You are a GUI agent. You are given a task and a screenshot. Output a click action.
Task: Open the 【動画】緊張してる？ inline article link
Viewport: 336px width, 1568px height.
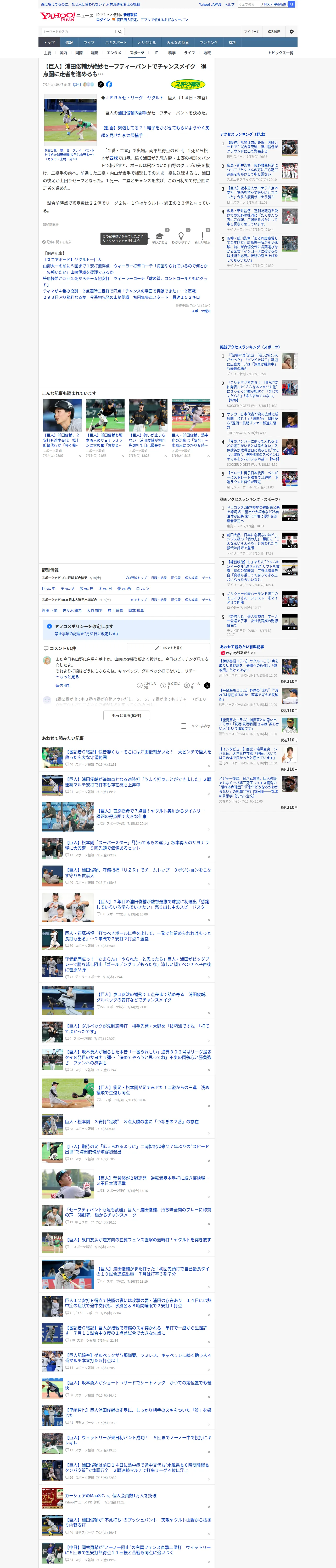point(155,131)
